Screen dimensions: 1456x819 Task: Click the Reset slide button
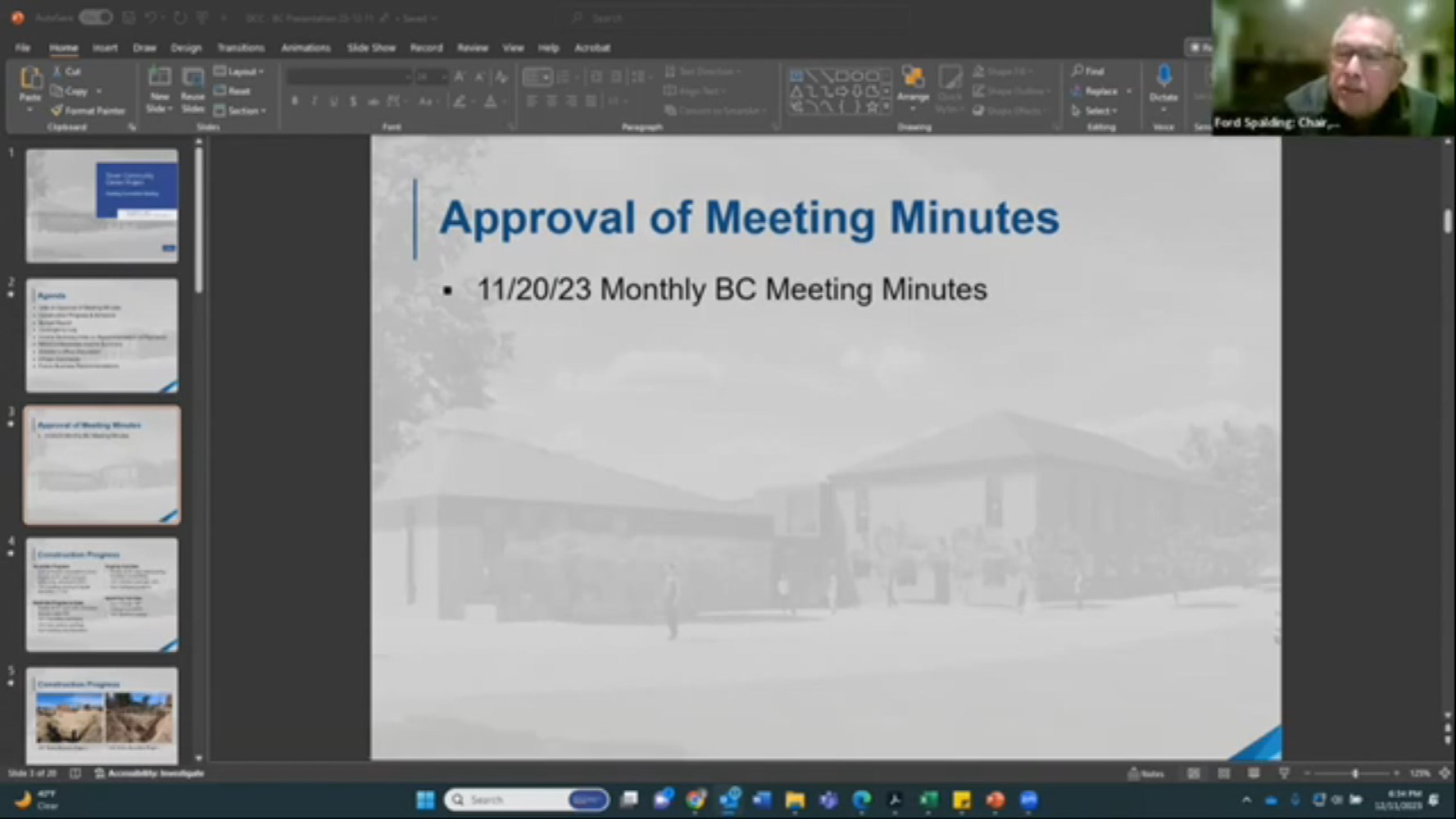pyautogui.click(x=233, y=91)
